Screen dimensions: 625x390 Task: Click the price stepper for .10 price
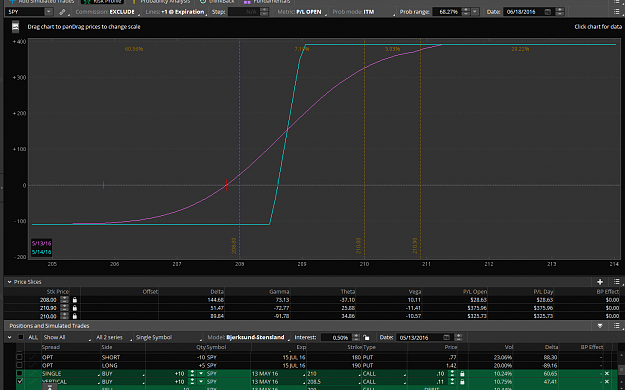pyautogui.click(x=452, y=374)
